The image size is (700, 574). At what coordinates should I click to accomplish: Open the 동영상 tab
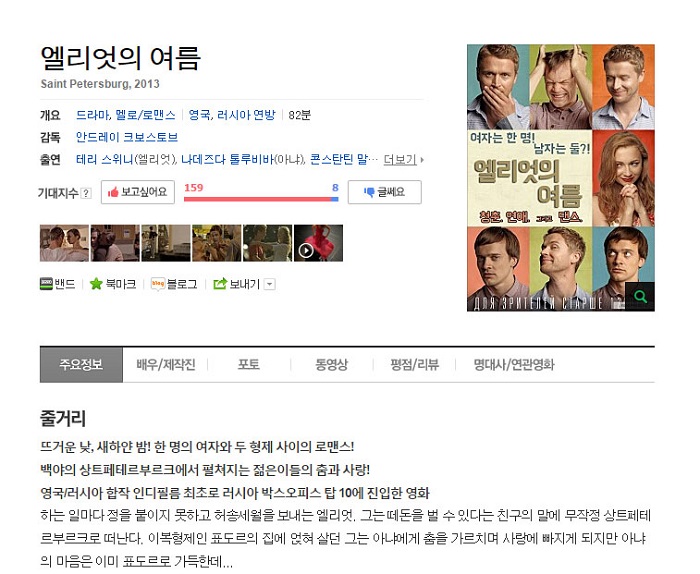coord(331,365)
